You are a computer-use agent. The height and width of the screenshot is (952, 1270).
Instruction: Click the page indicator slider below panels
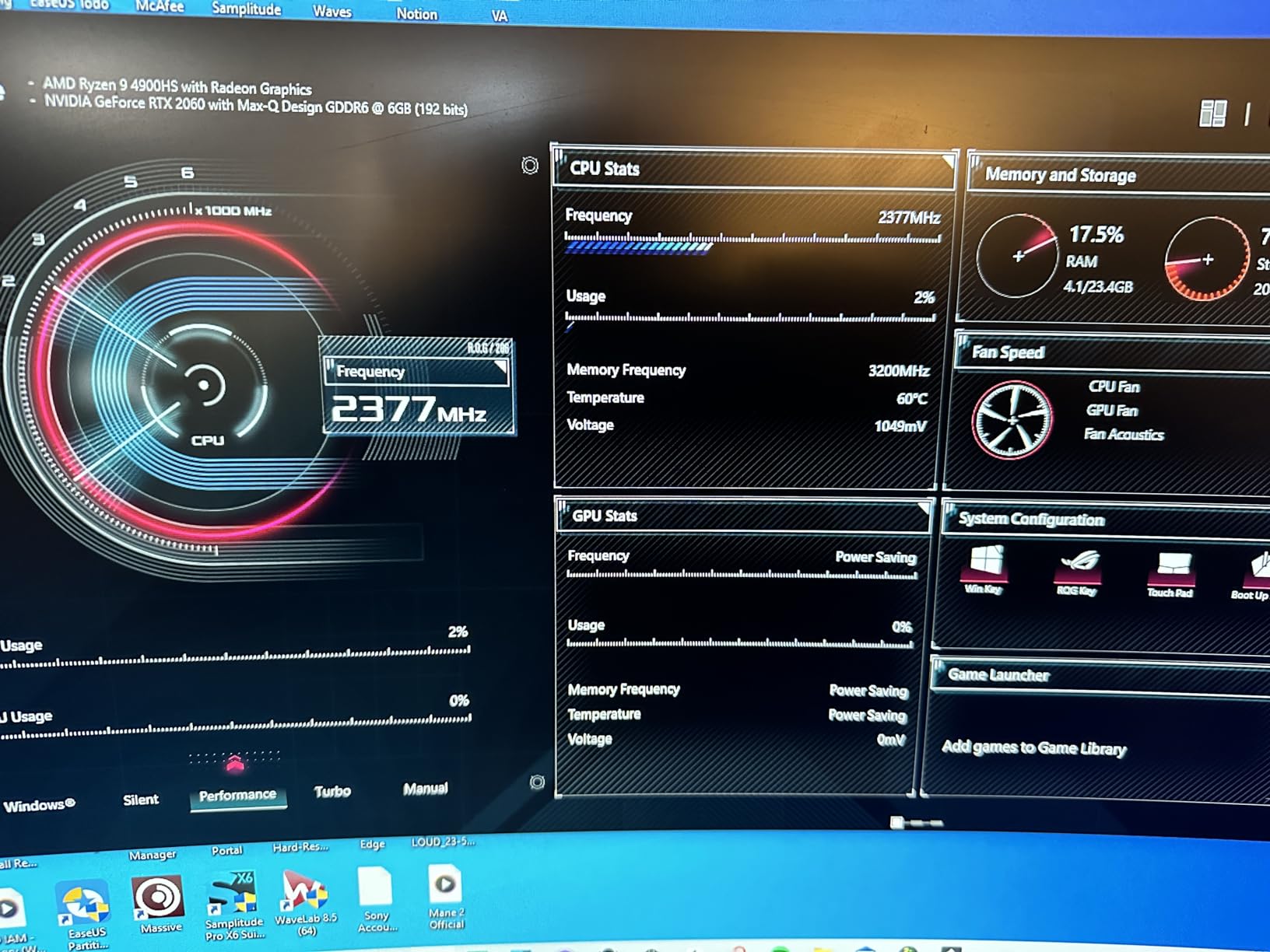917,822
